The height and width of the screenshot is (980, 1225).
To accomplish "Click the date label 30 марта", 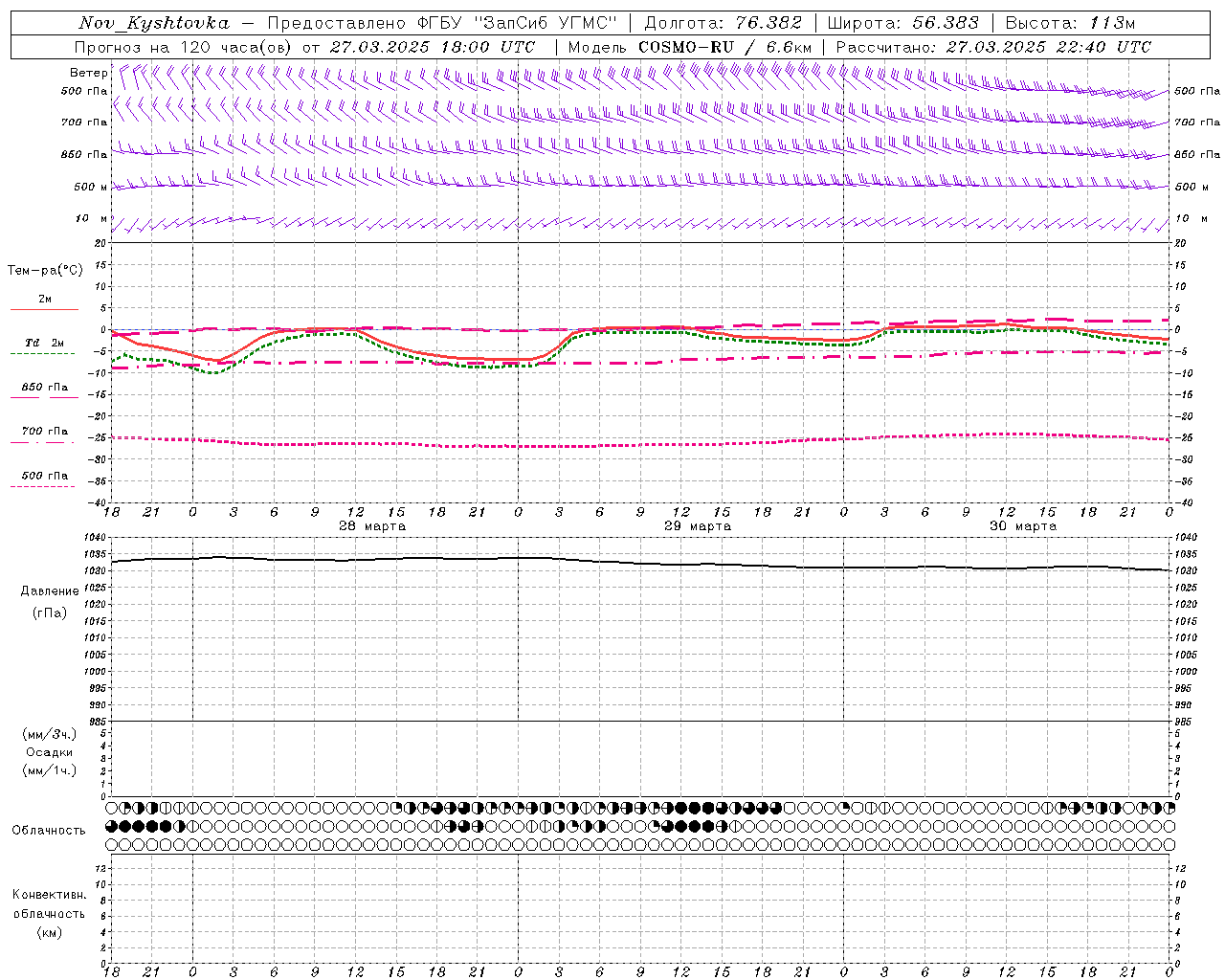I will point(1023,526).
